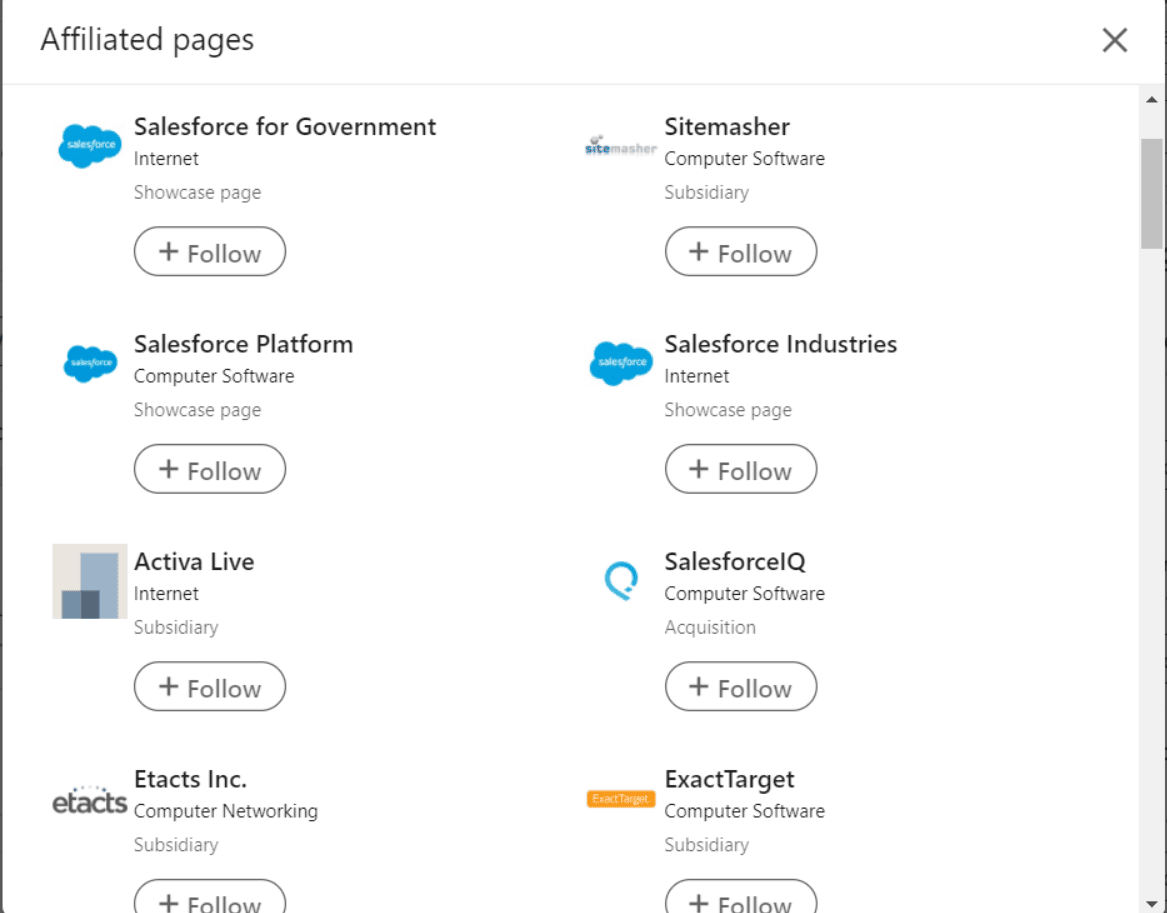Click the orange ExactTarget logo
1167x913 pixels.
pos(620,799)
